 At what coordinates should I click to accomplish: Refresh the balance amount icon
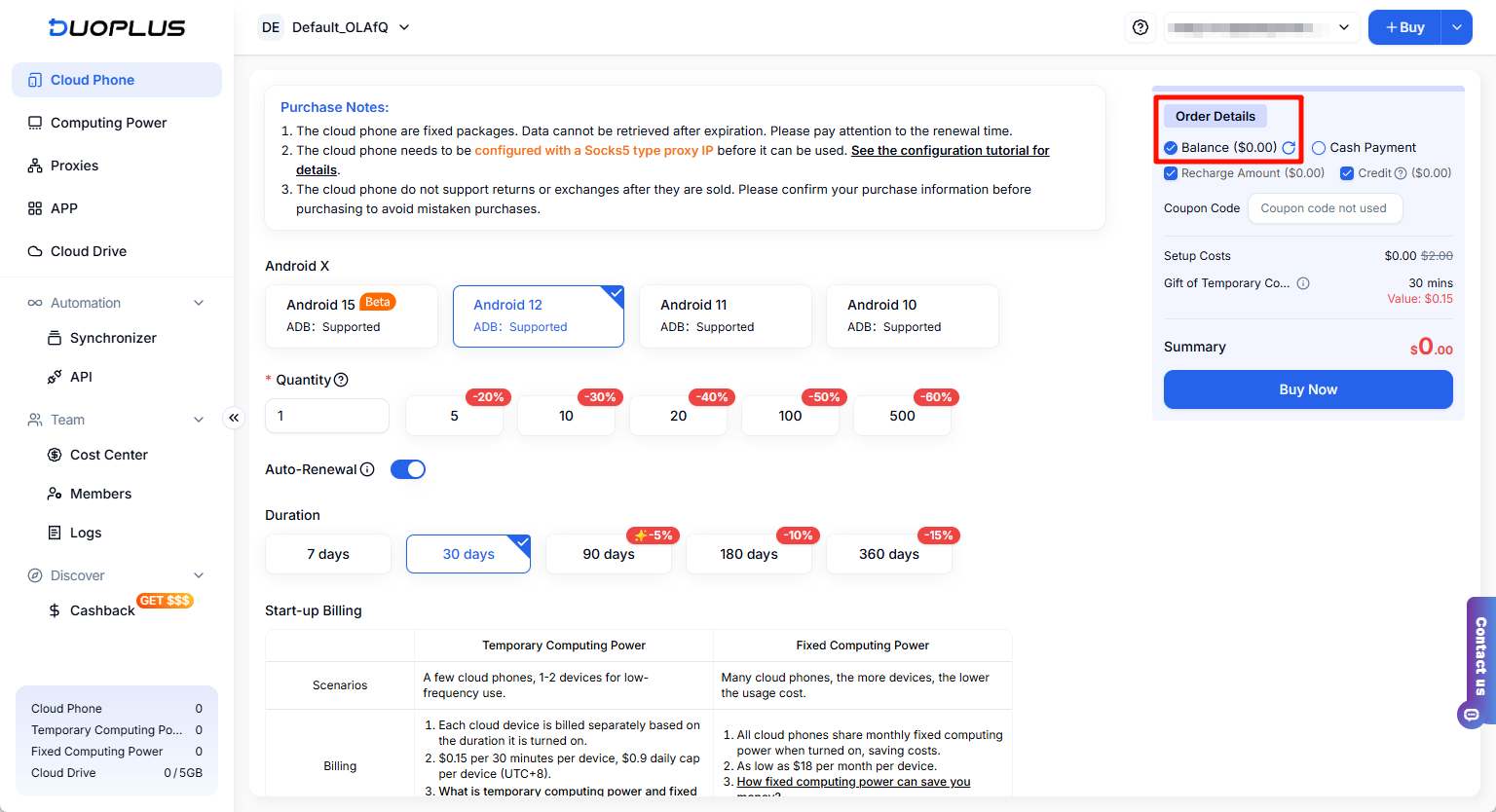pyautogui.click(x=1289, y=148)
